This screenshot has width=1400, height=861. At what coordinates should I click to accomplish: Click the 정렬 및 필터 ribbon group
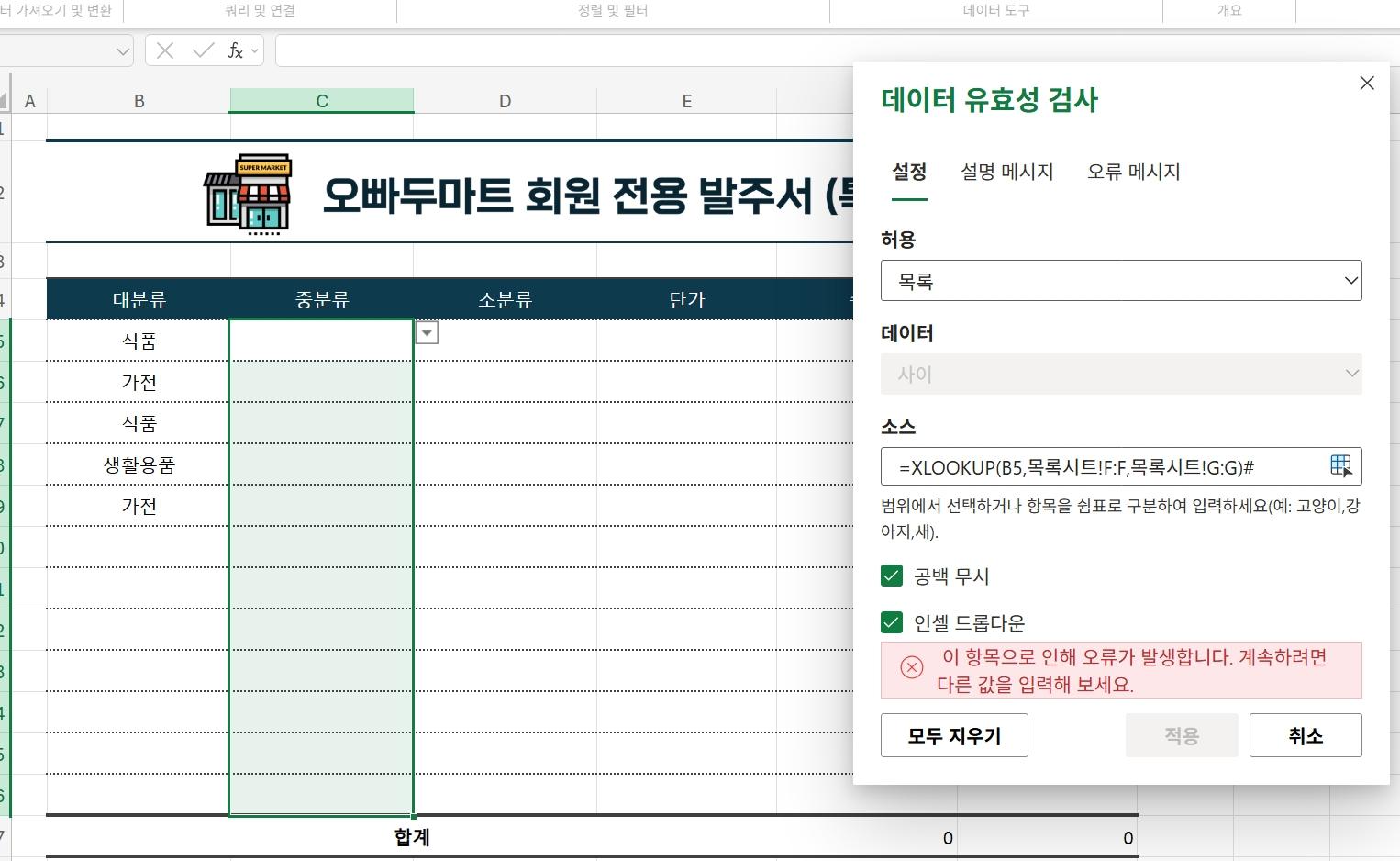coord(612,11)
